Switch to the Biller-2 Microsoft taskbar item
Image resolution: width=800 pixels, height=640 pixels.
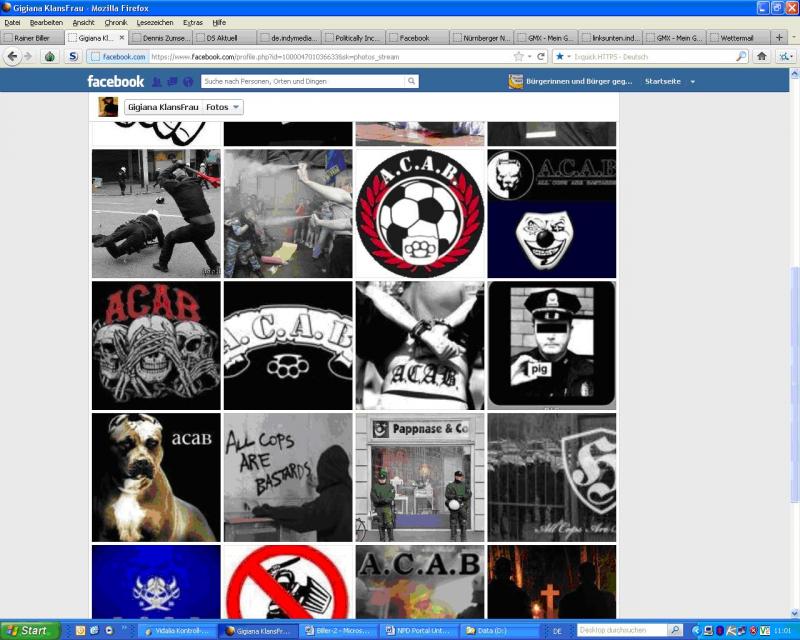[x=338, y=631]
